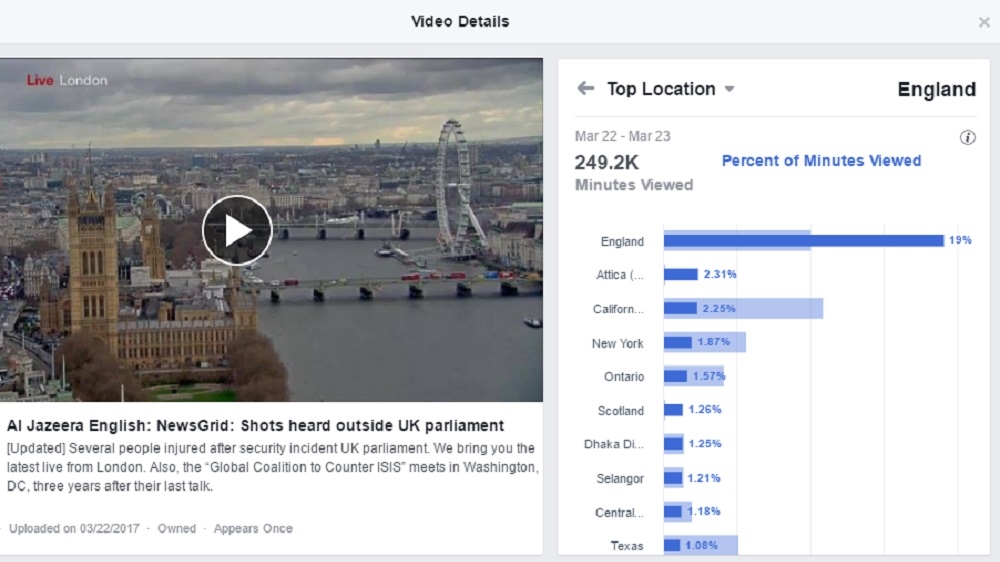Click the 19% value for England
Image resolution: width=1000 pixels, height=562 pixels.
point(960,240)
